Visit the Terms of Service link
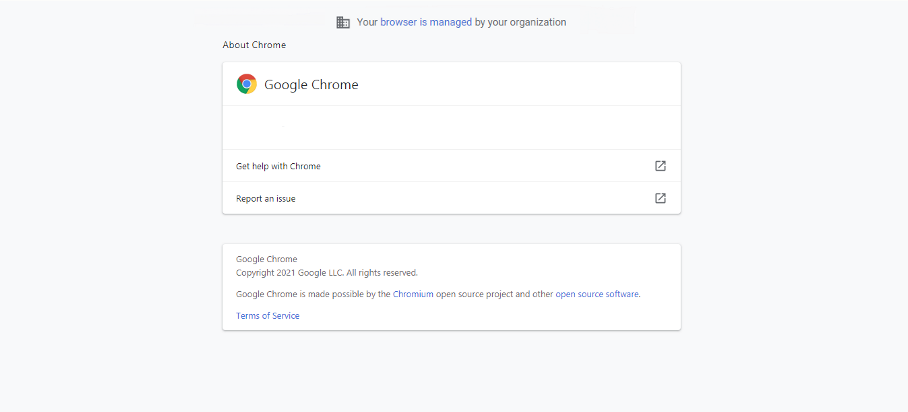The width and height of the screenshot is (908, 412). [268, 316]
